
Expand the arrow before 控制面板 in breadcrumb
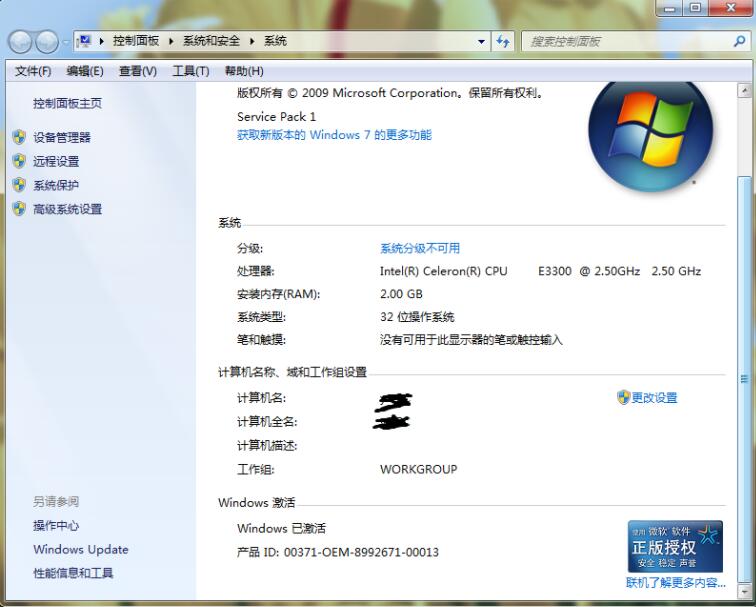[102, 41]
